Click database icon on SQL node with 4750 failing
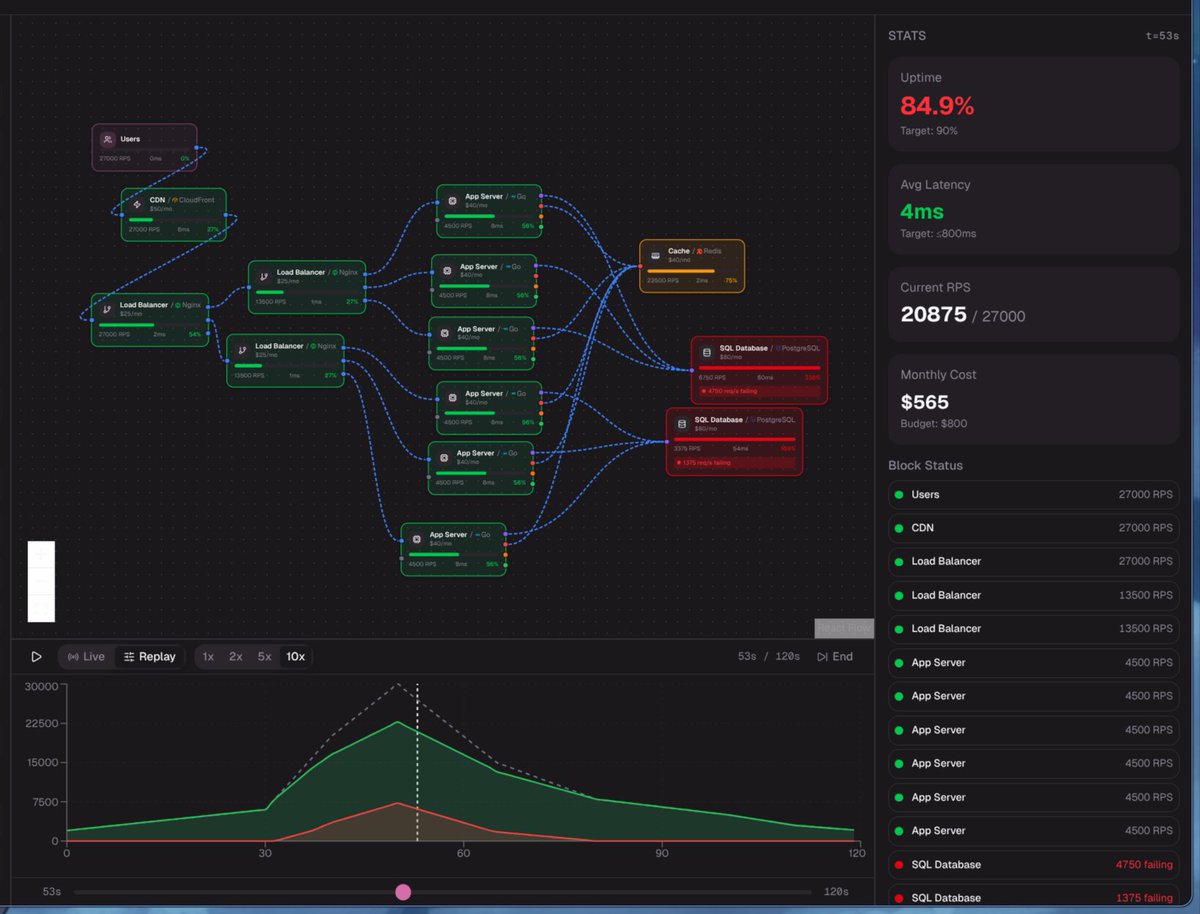The height and width of the screenshot is (914, 1200). (x=707, y=352)
